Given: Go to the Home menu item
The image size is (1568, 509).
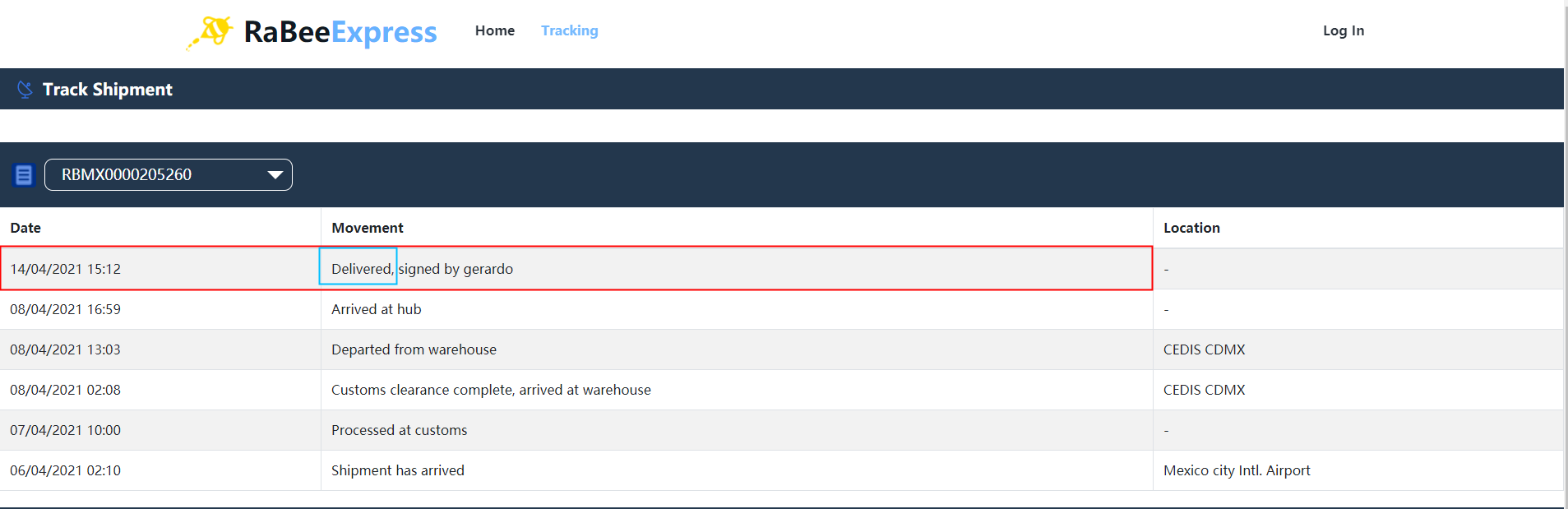Looking at the screenshot, I should 494,30.
